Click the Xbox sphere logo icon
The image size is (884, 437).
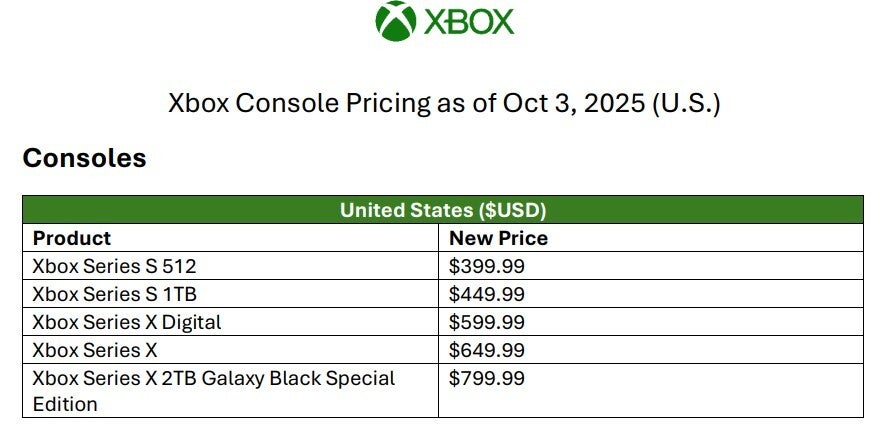point(396,21)
